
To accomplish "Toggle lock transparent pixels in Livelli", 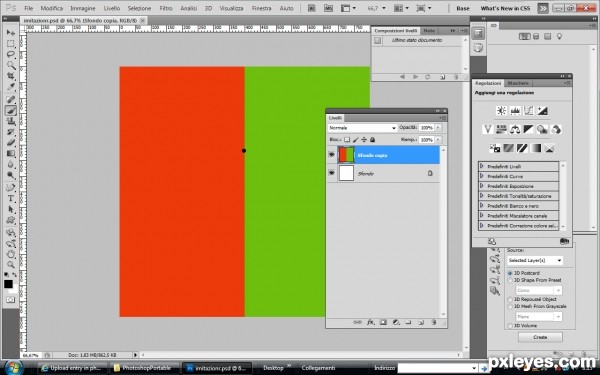I will pyautogui.click(x=347, y=140).
